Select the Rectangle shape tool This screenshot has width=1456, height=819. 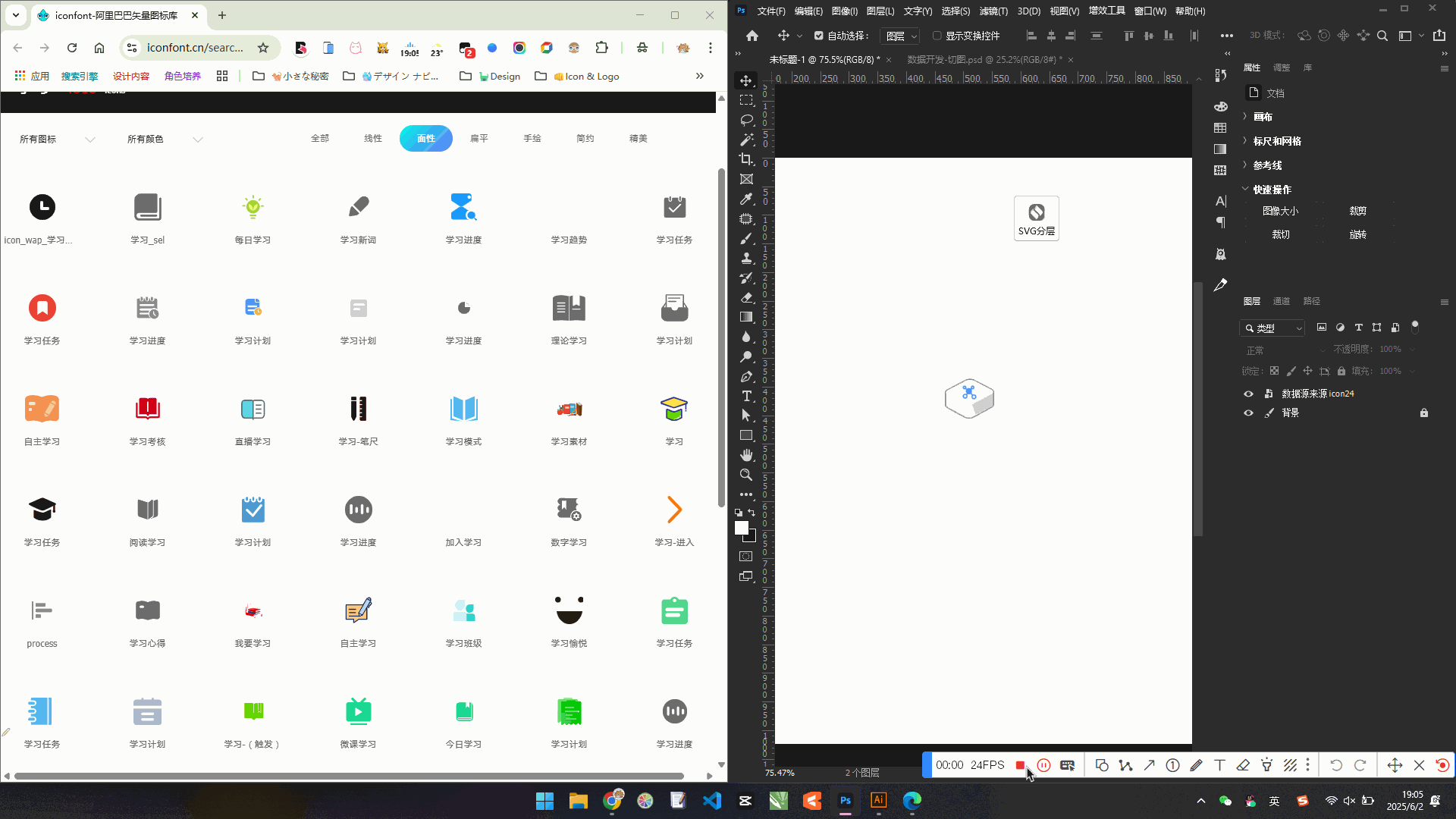tap(746, 435)
